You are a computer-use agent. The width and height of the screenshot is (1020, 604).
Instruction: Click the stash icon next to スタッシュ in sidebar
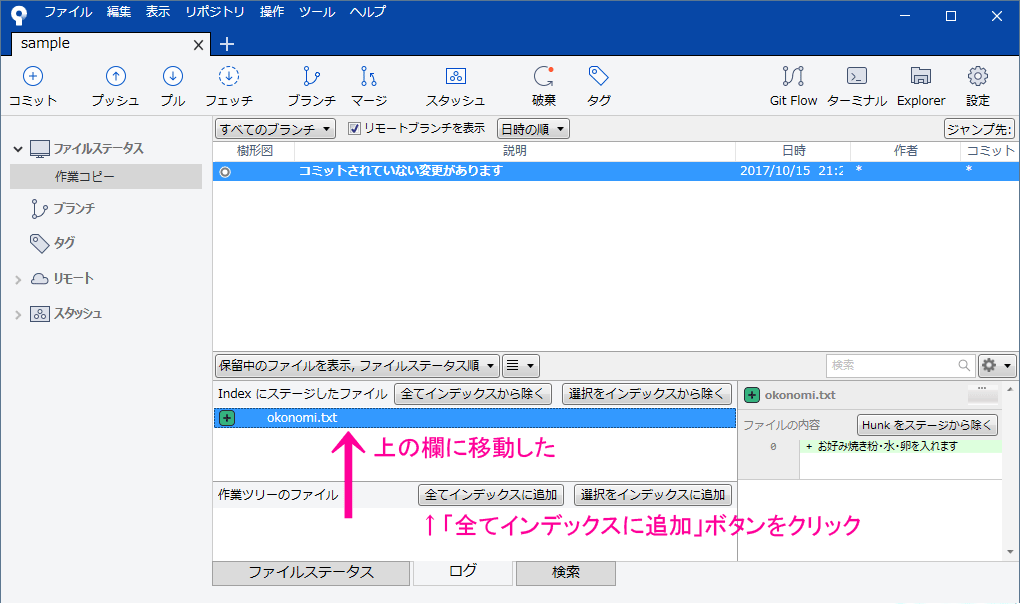point(40,314)
